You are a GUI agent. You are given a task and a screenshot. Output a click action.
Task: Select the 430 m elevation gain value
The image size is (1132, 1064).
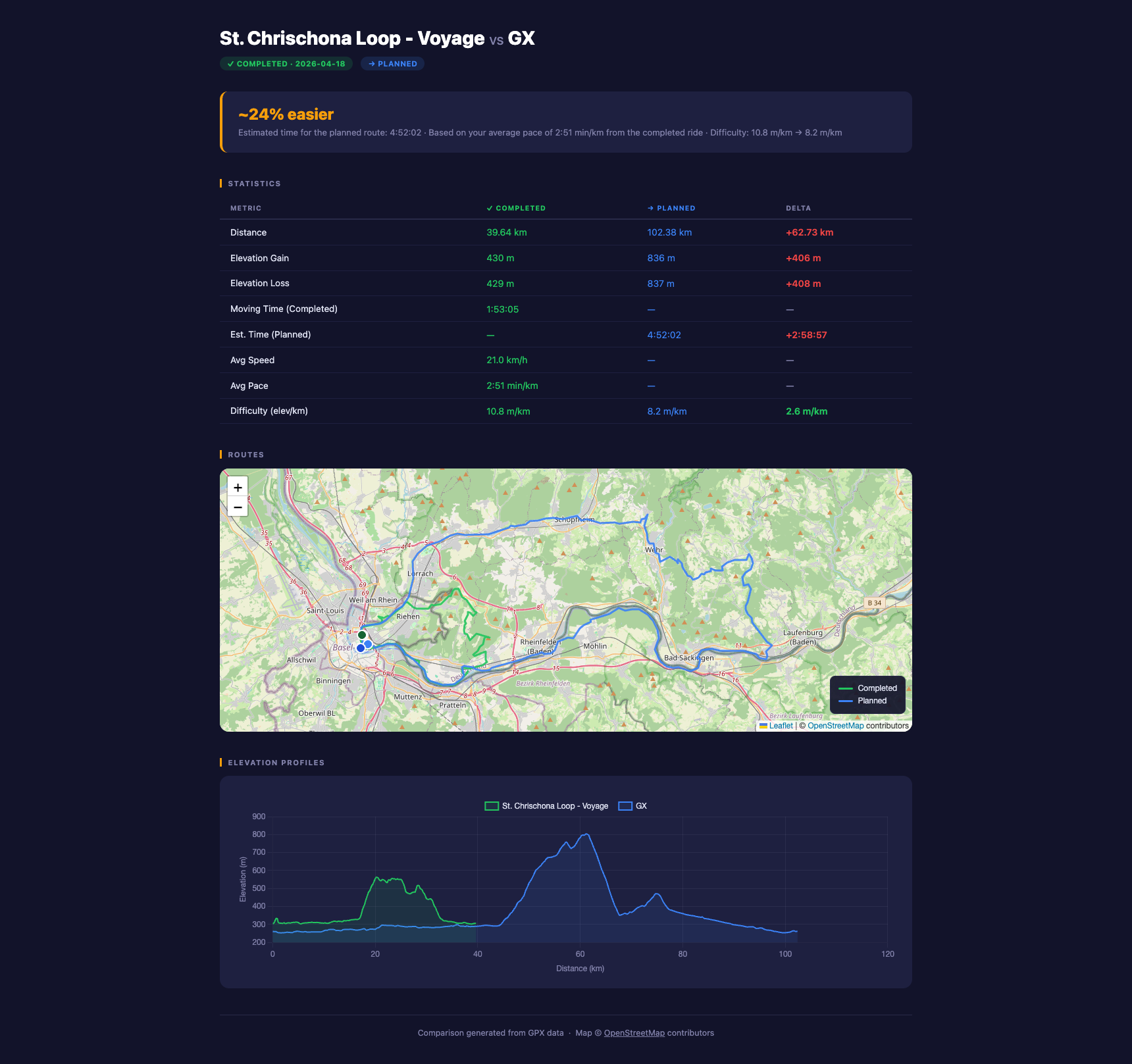[500, 258]
